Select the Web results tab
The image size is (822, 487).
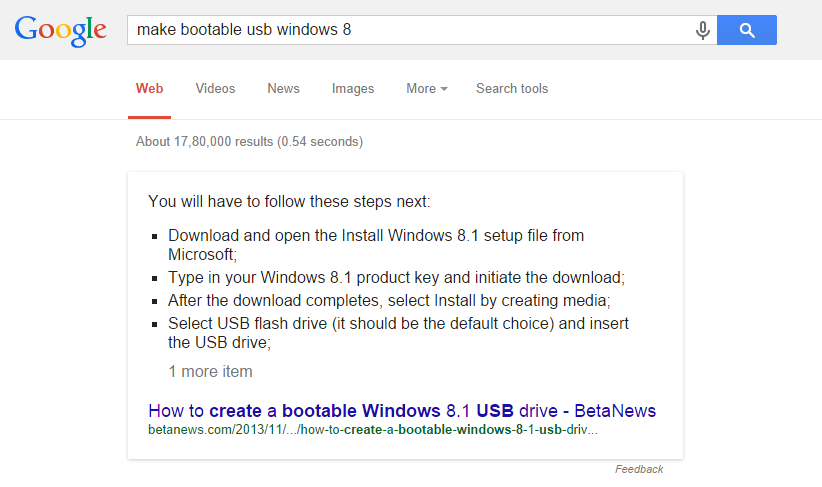150,89
